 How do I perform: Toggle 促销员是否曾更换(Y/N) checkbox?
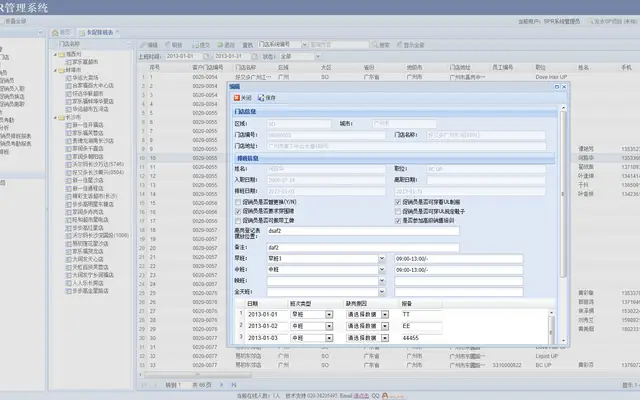238,202
